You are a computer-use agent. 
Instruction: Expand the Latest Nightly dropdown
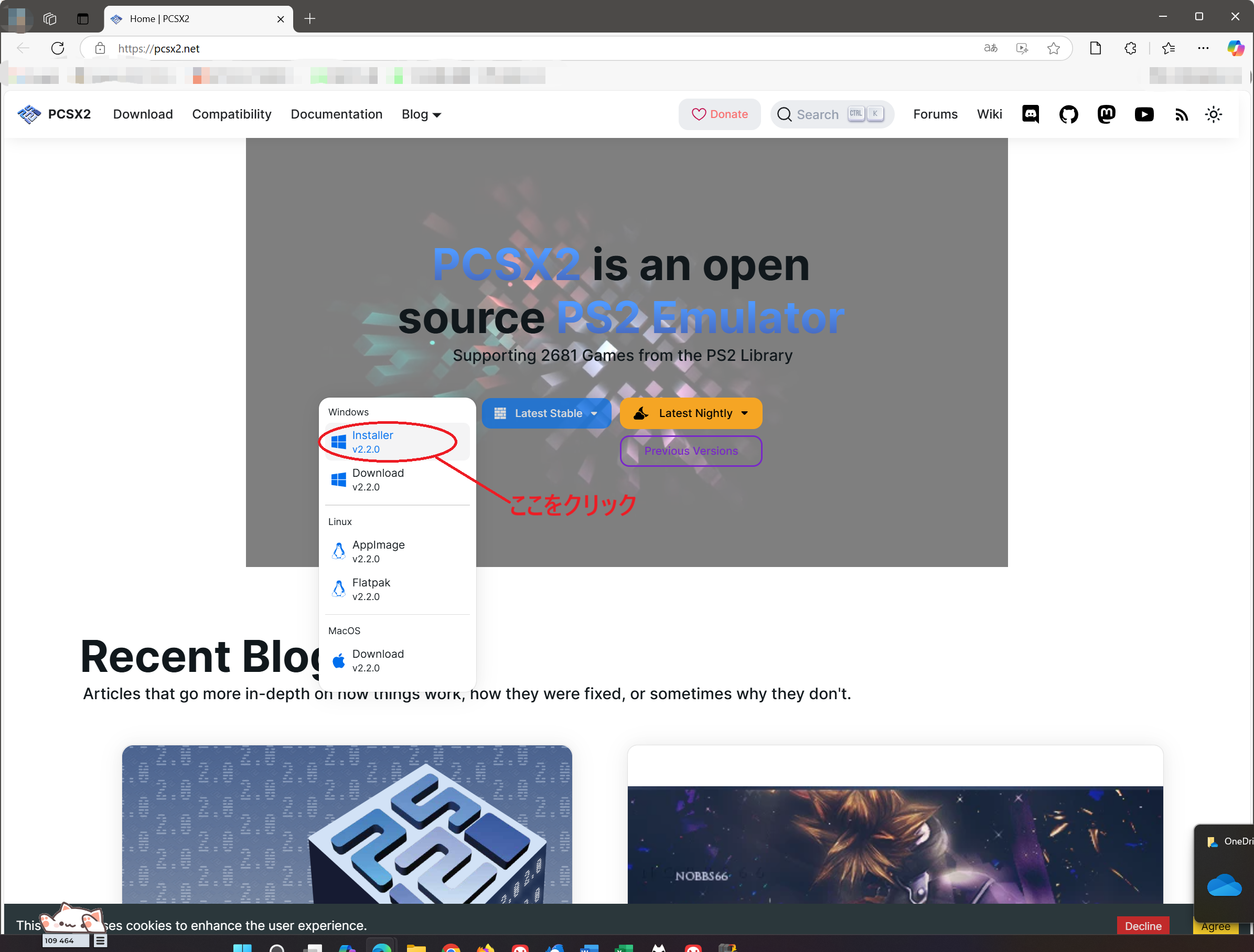691,413
